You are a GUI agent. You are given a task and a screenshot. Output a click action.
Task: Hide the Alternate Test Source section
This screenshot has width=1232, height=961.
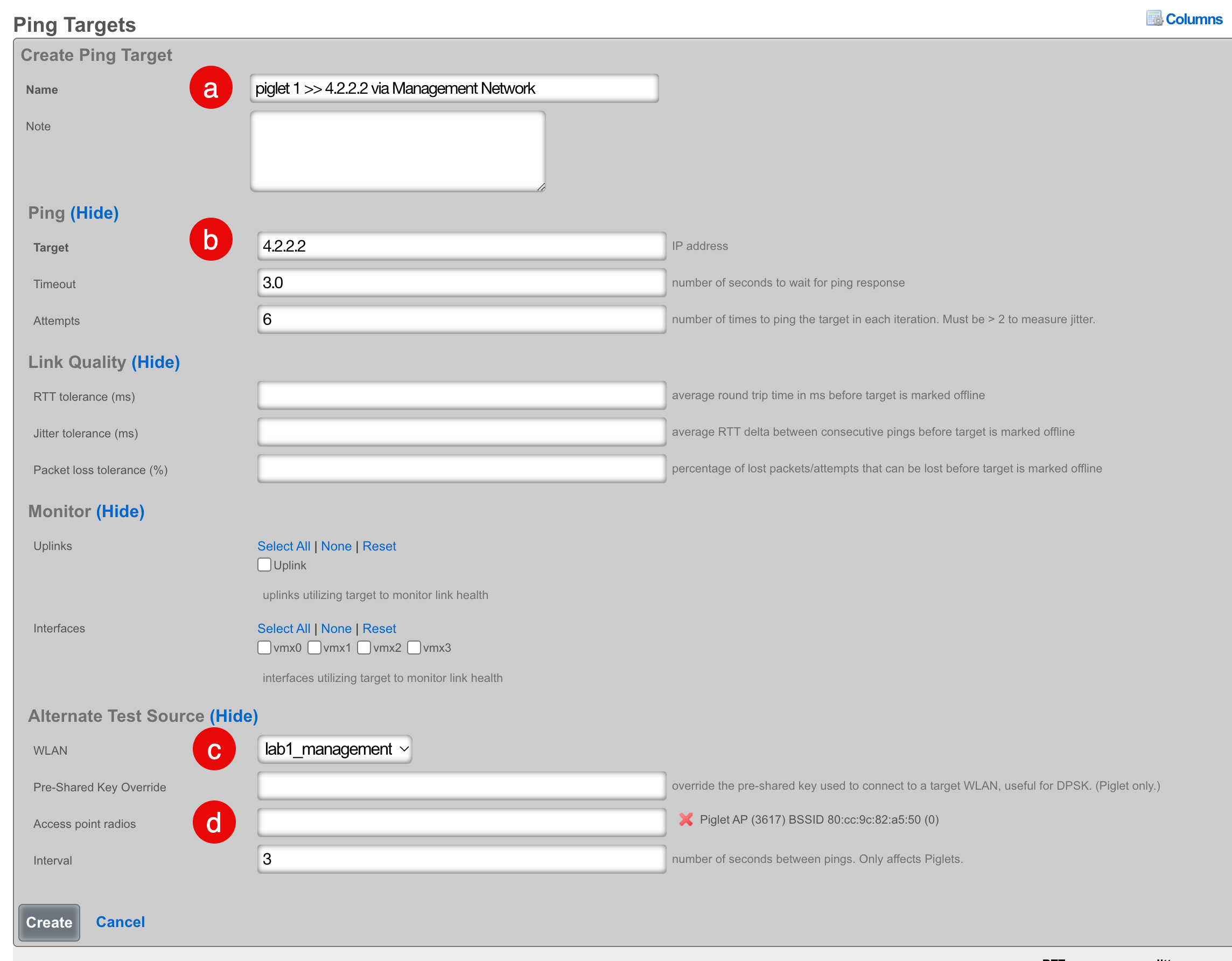click(234, 715)
